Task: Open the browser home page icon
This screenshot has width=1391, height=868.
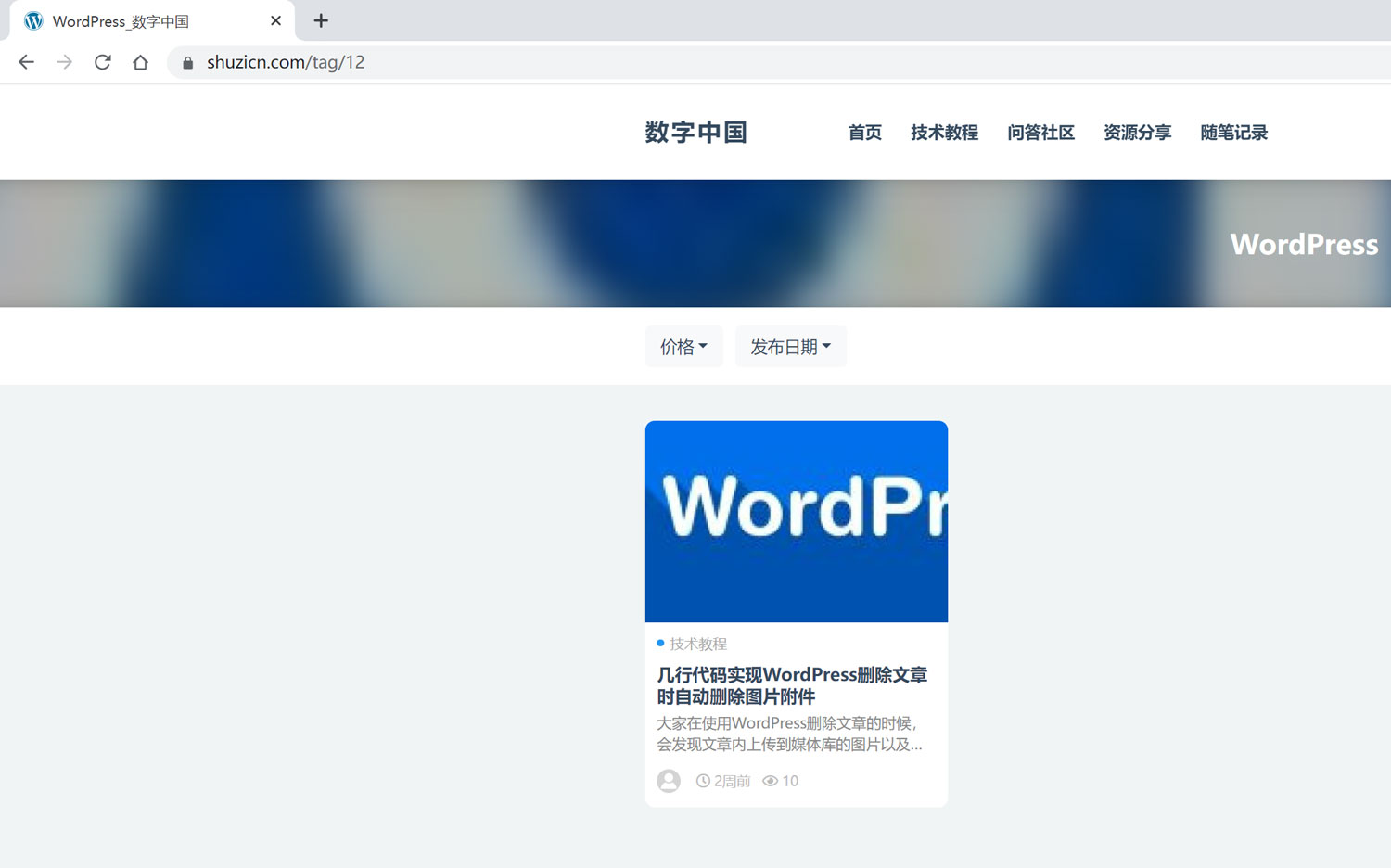Action: coord(140,62)
